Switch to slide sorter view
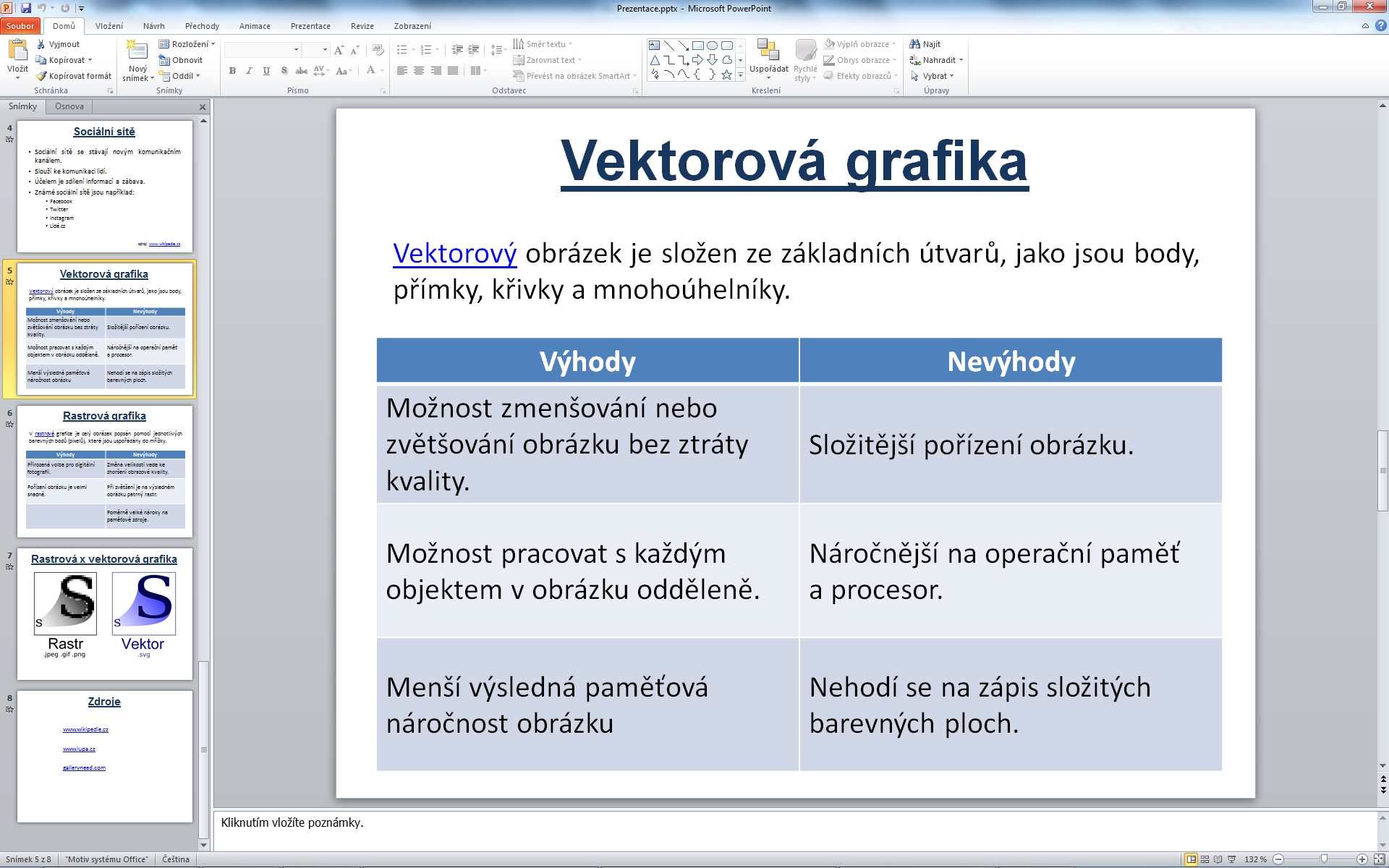This screenshot has height=868, width=1389. pos(1205,859)
